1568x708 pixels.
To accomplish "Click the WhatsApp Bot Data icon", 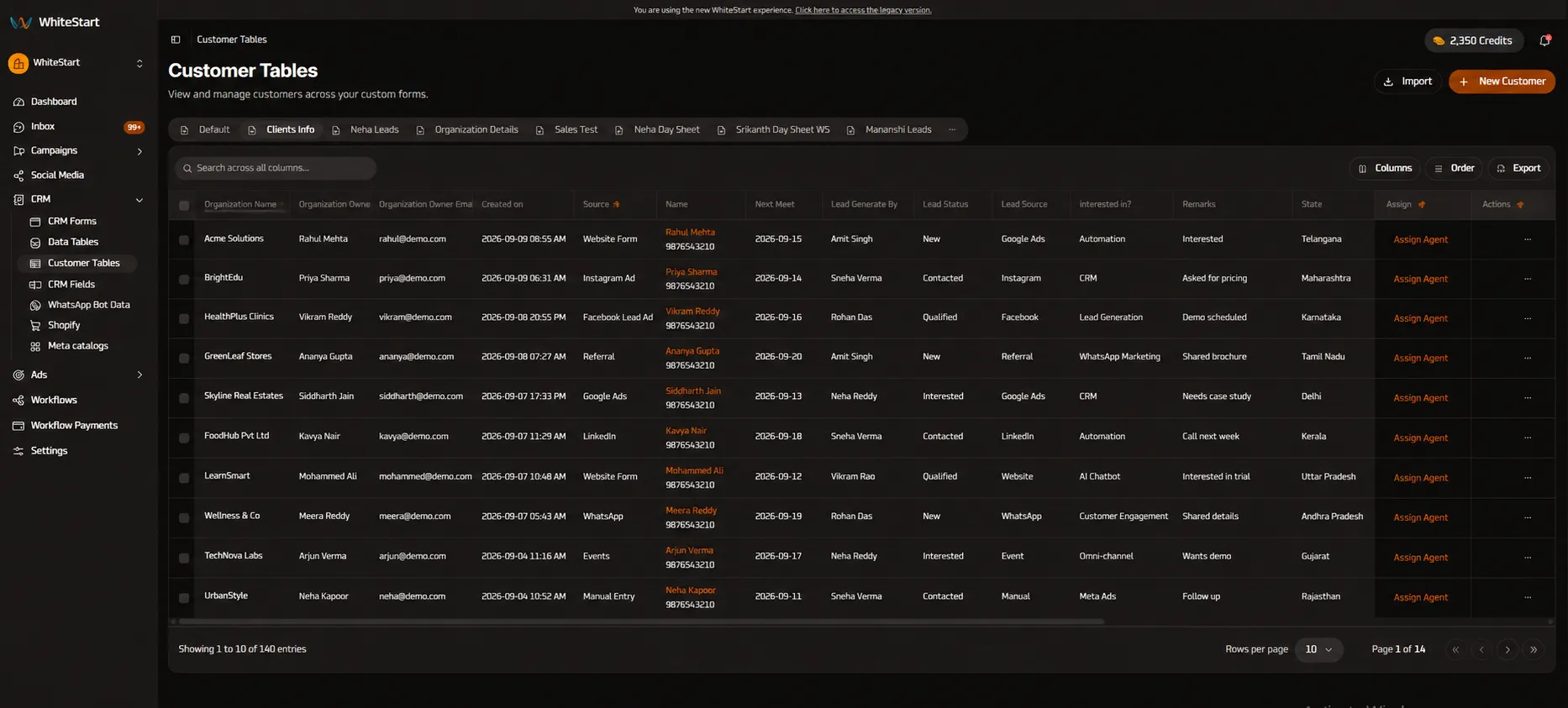I will click(35, 306).
